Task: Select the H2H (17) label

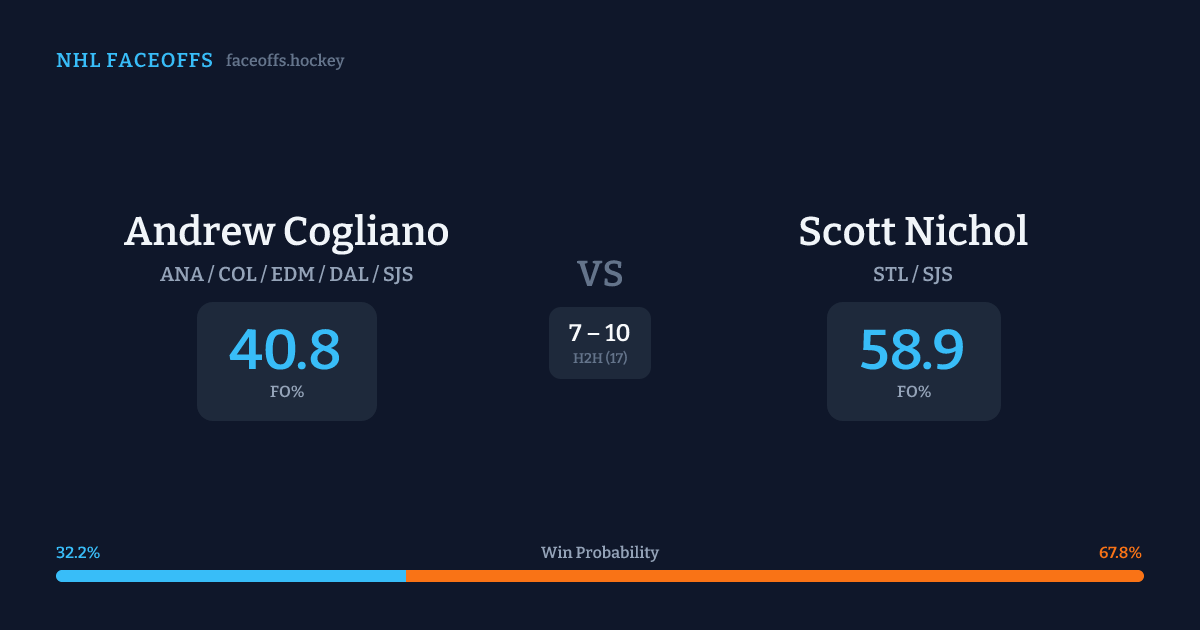Action: click(x=600, y=358)
